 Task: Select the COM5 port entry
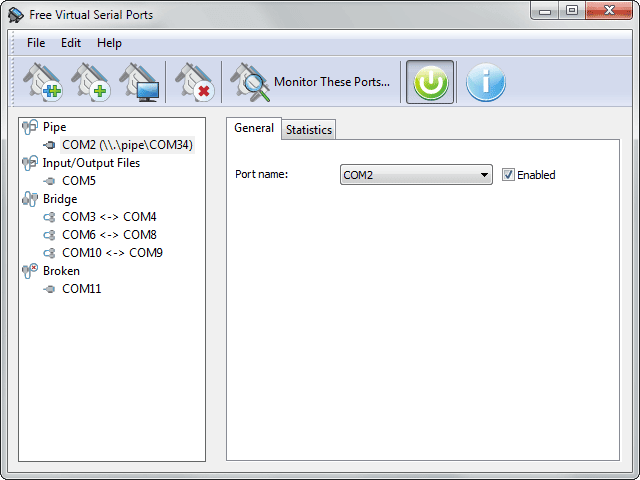pos(79,181)
